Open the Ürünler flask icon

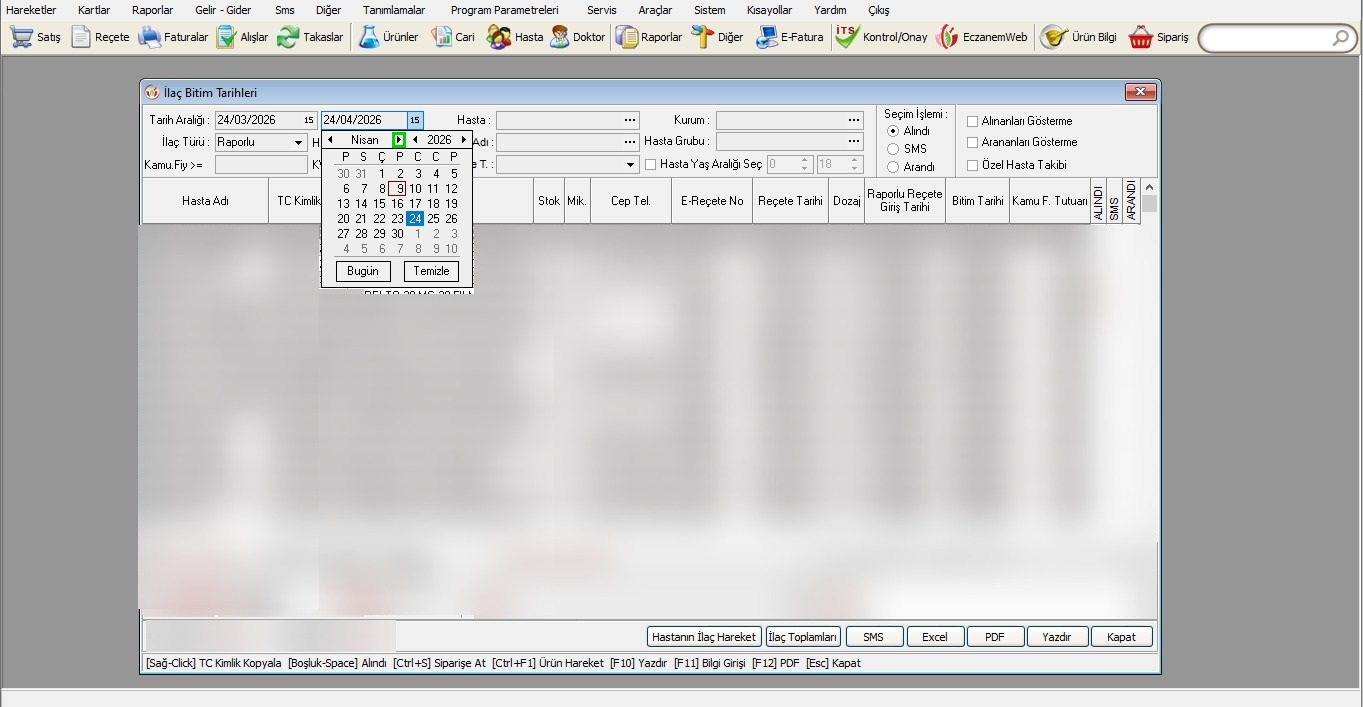coord(369,37)
